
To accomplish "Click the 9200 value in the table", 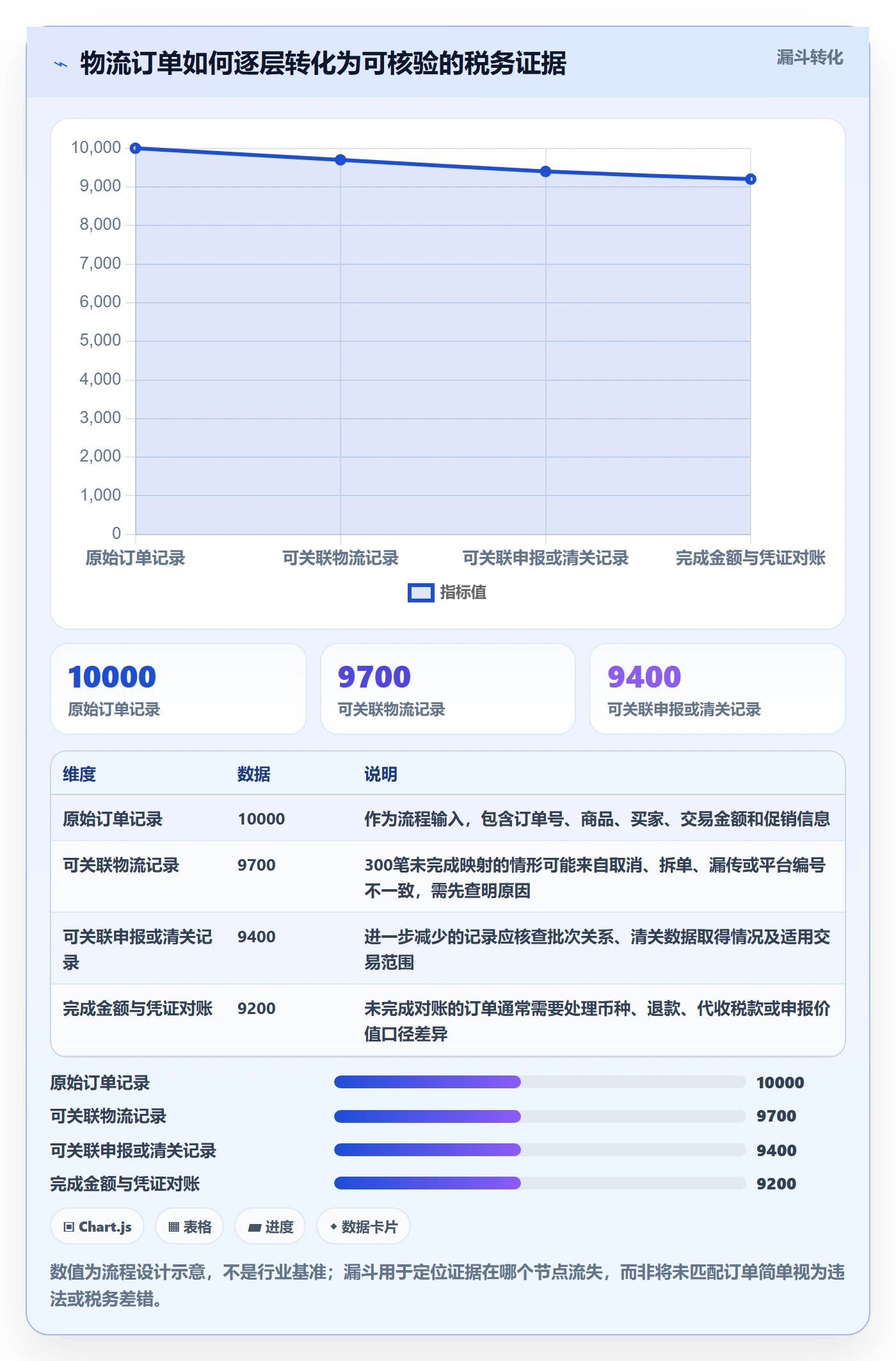I will [x=257, y=1008].
